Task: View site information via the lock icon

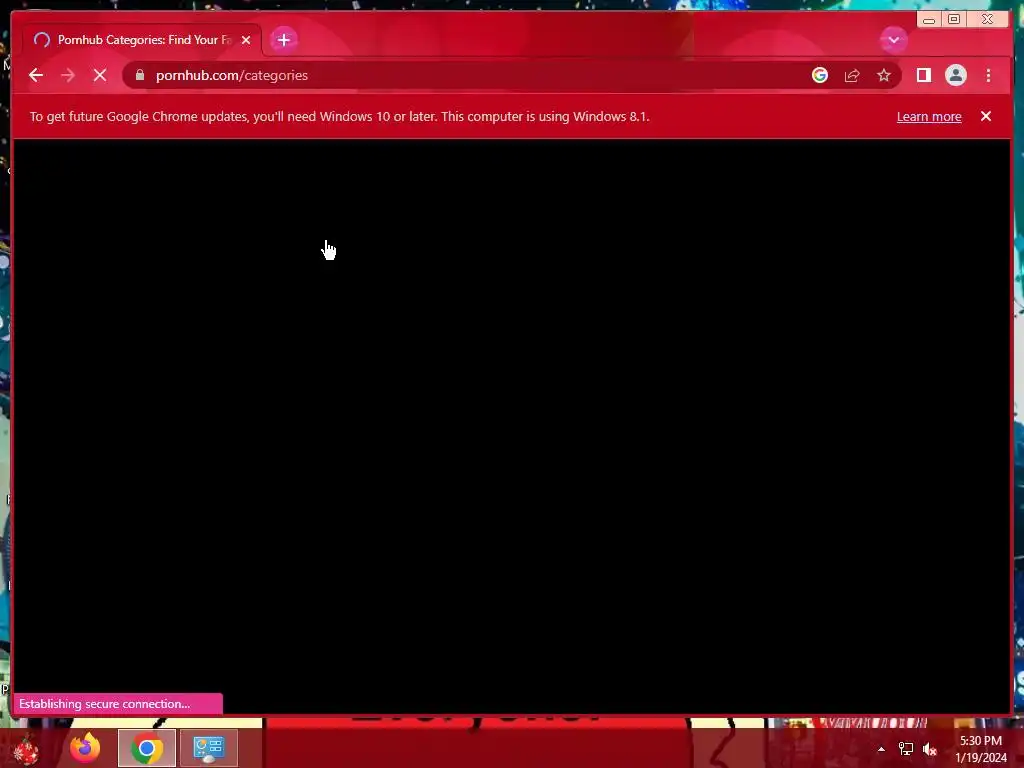Action: [139, 75]
